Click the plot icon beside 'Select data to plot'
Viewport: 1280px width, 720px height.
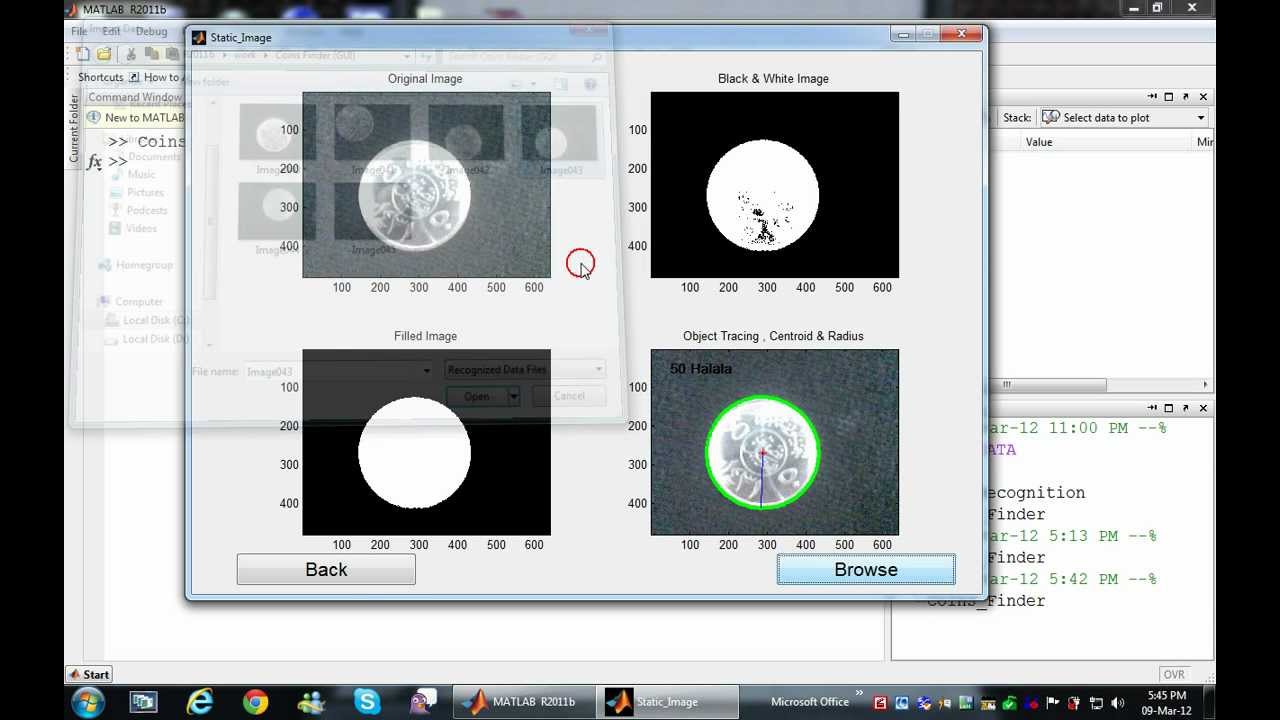pyautogui.click(x=1050, y=118)
